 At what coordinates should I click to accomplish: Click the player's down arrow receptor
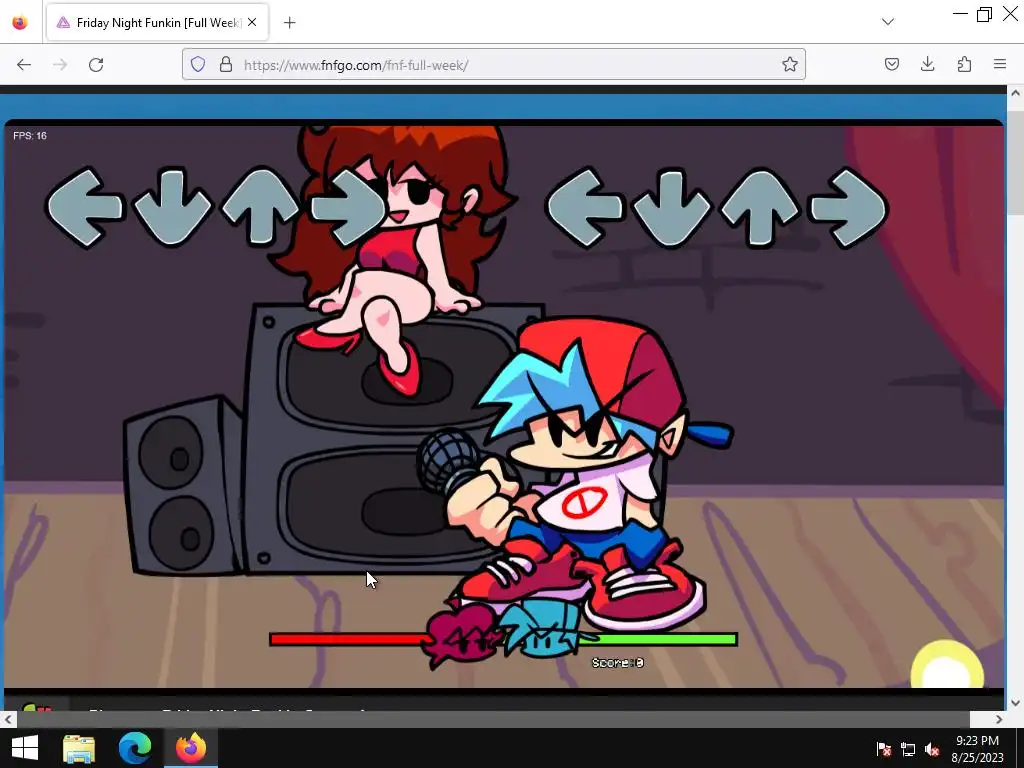coord(673,208)
